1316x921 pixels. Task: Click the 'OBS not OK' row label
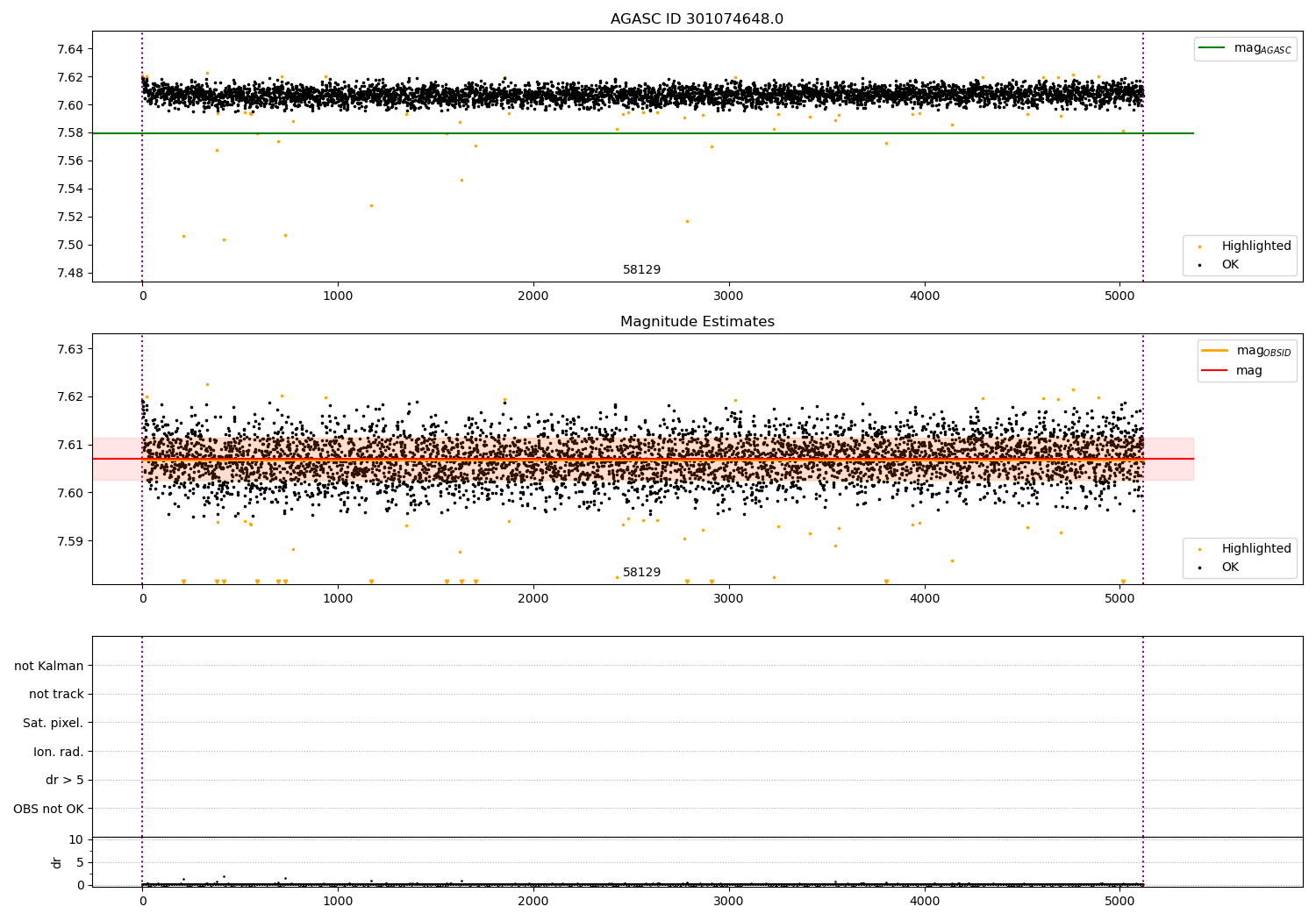pos(48,809)
